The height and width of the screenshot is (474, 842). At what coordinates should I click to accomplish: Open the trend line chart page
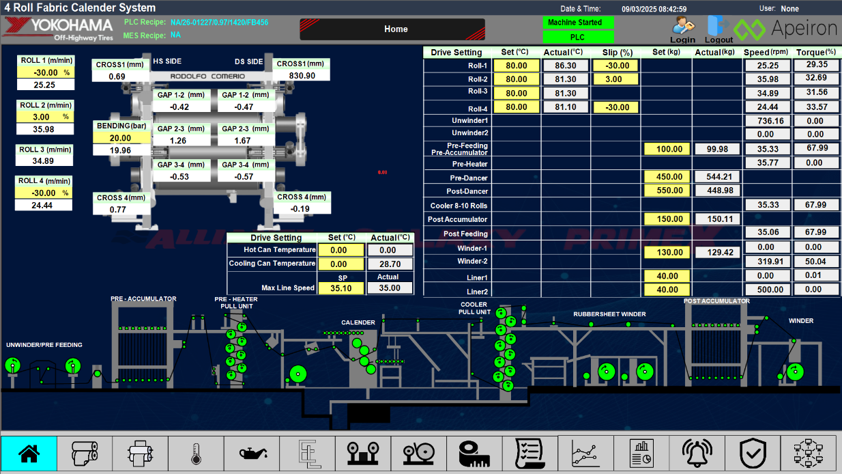586,454
